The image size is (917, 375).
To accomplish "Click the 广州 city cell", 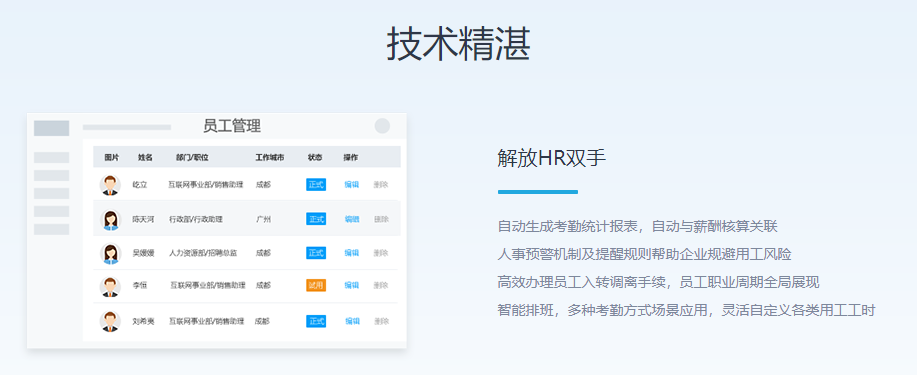I will tap(263, 219).
